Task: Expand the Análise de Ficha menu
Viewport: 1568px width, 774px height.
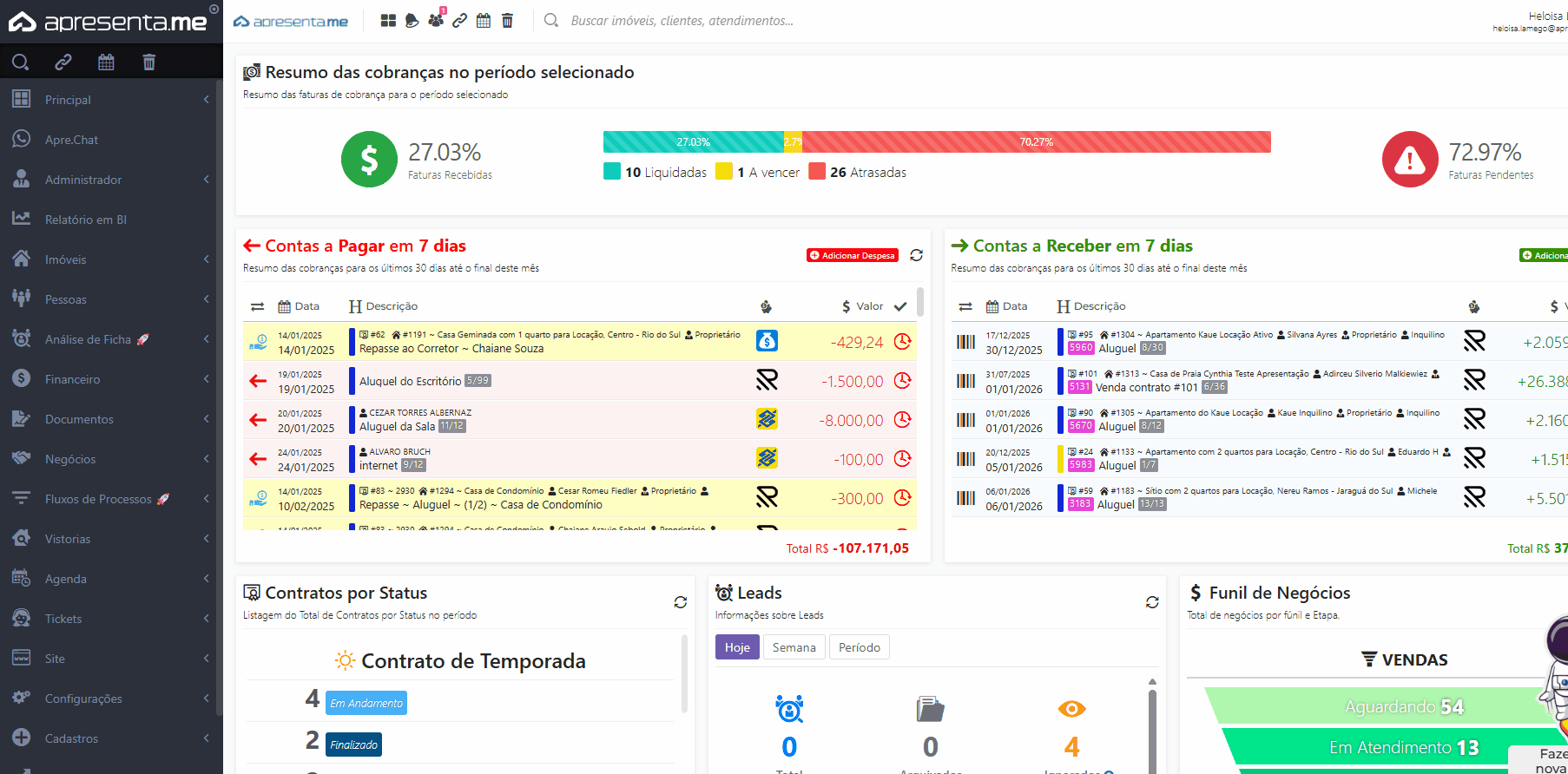Action: (x=111, y=339)
